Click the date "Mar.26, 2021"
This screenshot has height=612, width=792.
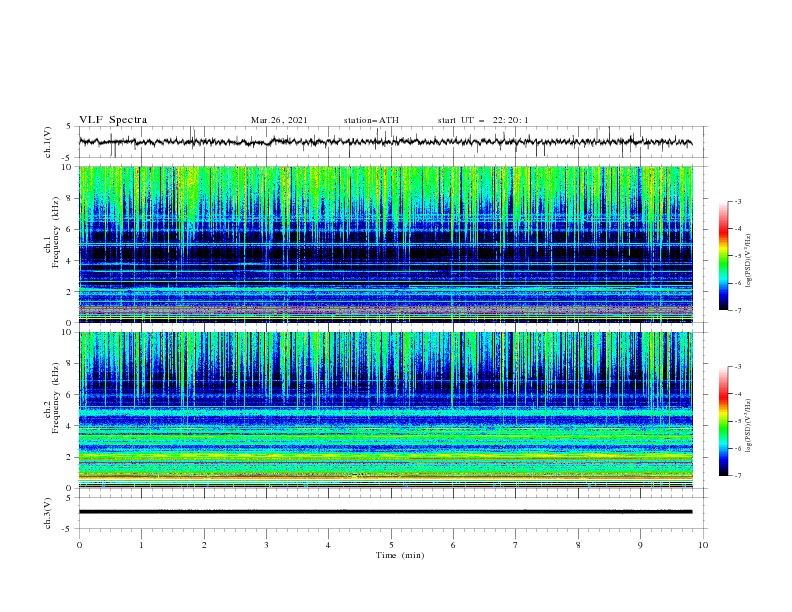(x=279, y=120)
